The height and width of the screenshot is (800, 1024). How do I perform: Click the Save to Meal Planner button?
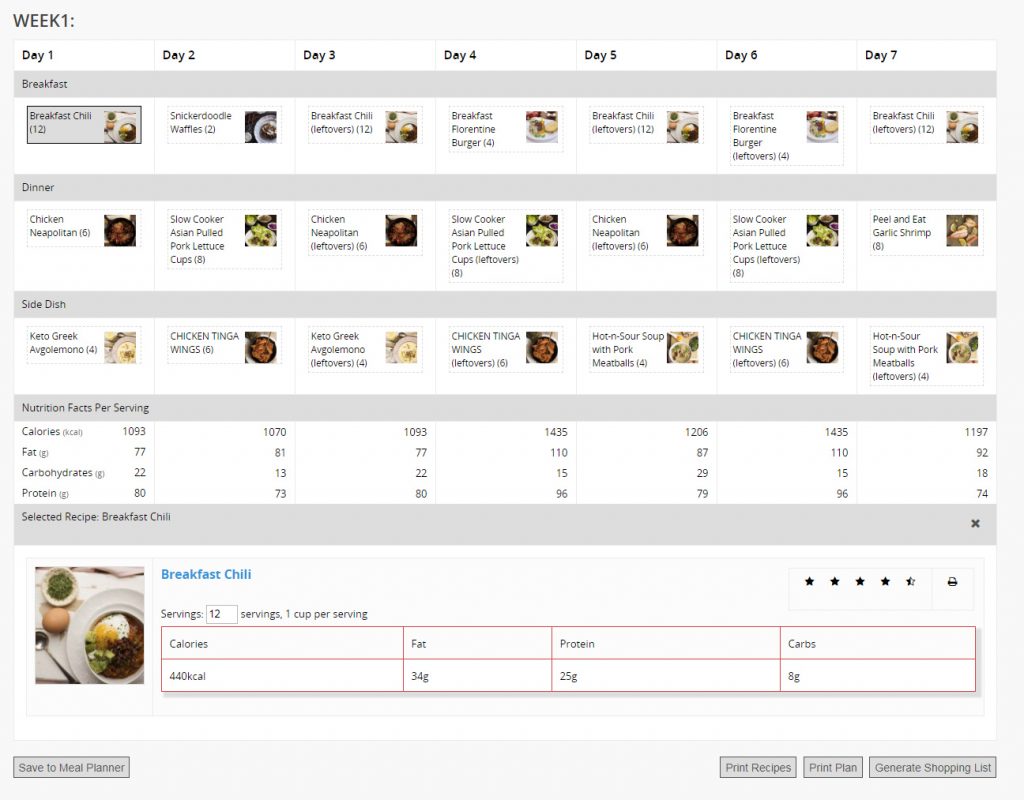(71, 768)
